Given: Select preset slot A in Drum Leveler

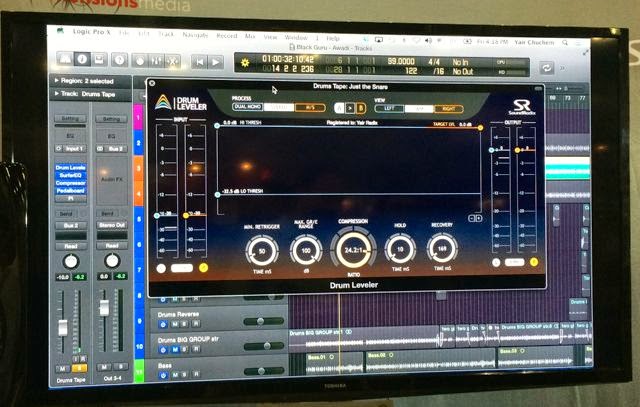Looking at the screenshot, I should click(340, 108).
